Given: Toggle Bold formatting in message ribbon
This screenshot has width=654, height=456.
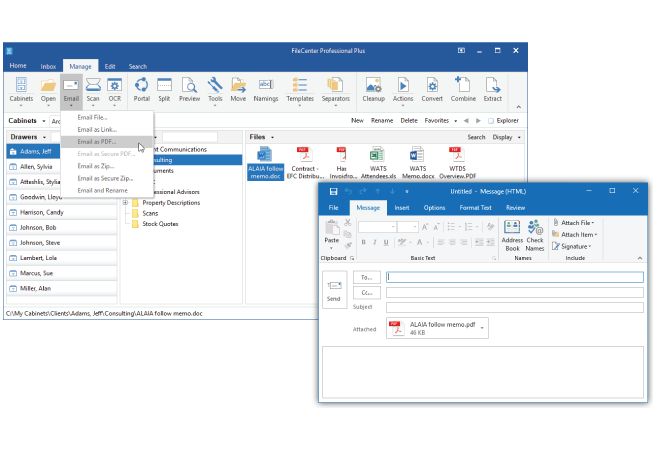Looking at the screenshot, I should tap(364, 242).
